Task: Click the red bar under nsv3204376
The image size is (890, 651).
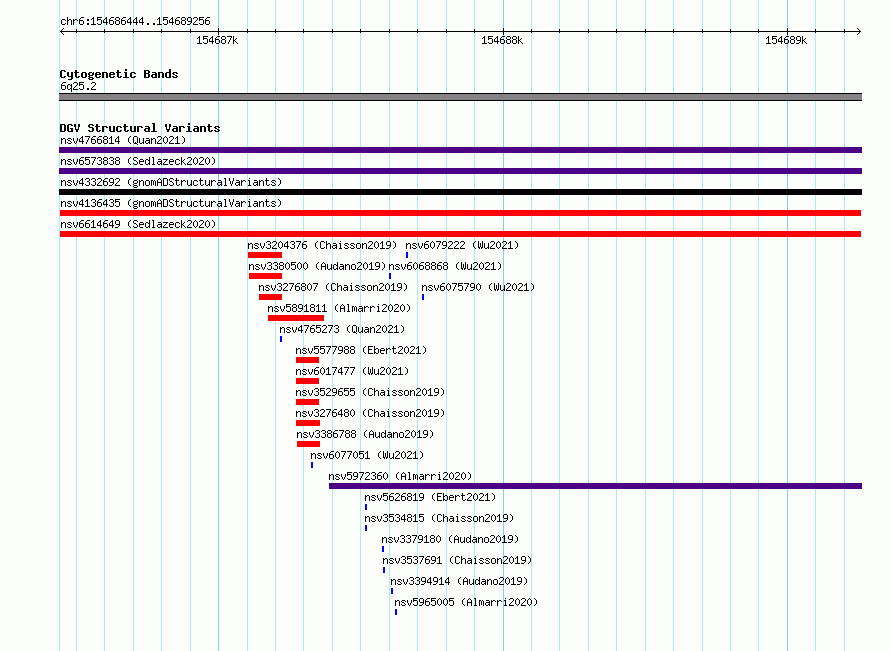Action: (x=265, y=255)
